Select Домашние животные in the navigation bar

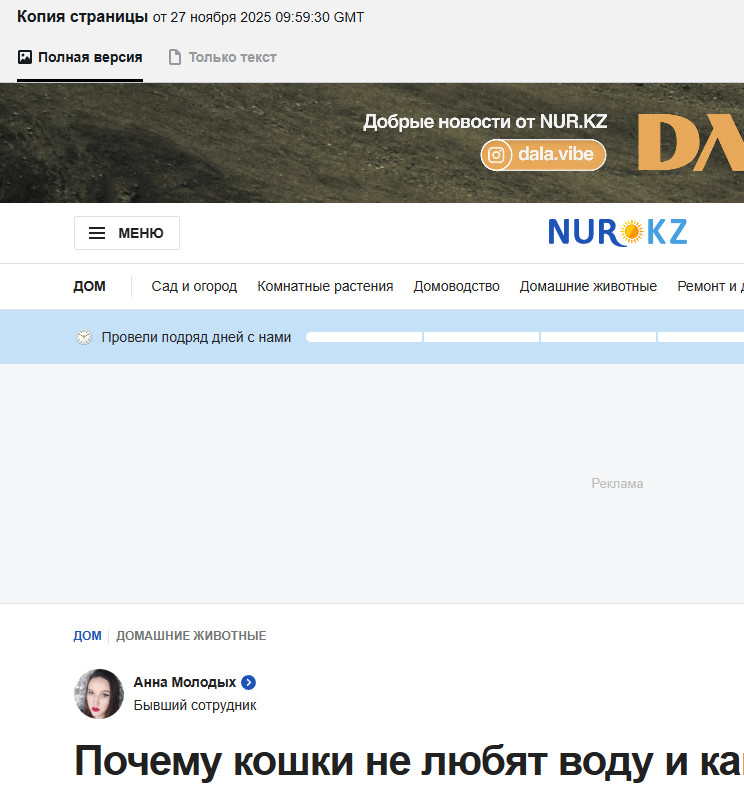coord(588,286)
